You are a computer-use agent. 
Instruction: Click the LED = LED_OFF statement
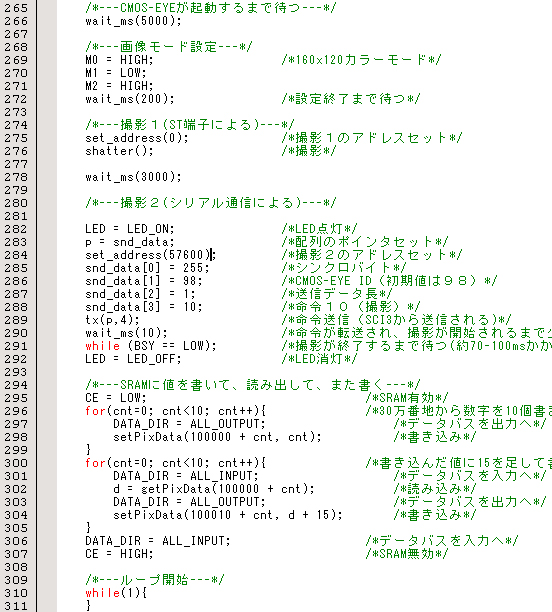[133, 359]
